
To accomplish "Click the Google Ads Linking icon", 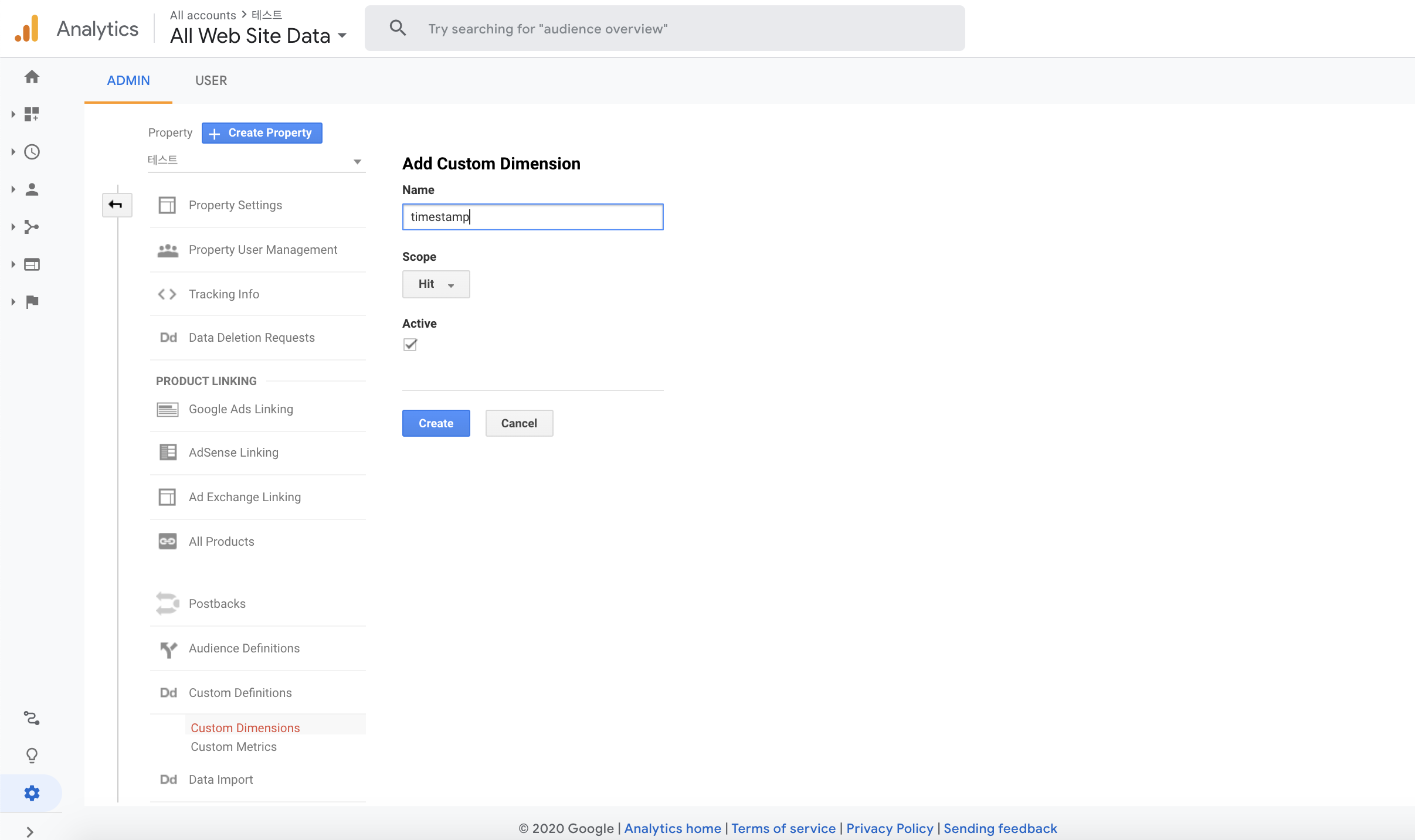I will 168,410.
